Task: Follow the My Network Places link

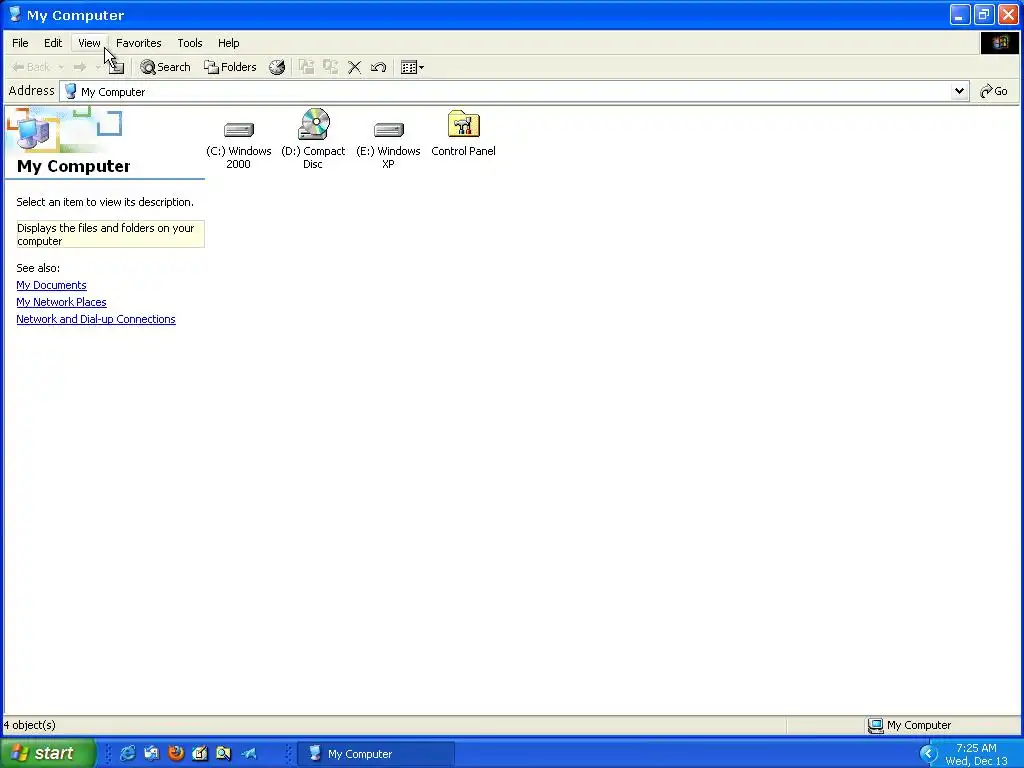Action: point(61,302)
